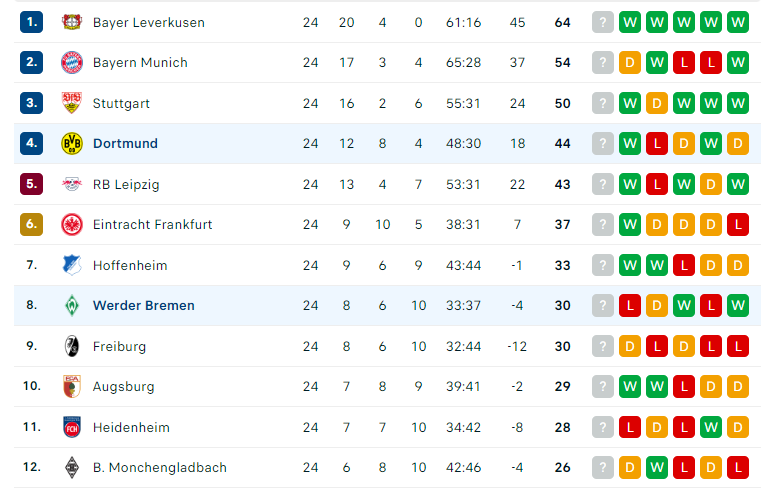Click the Dortmund BVB logo

[72, 144]
